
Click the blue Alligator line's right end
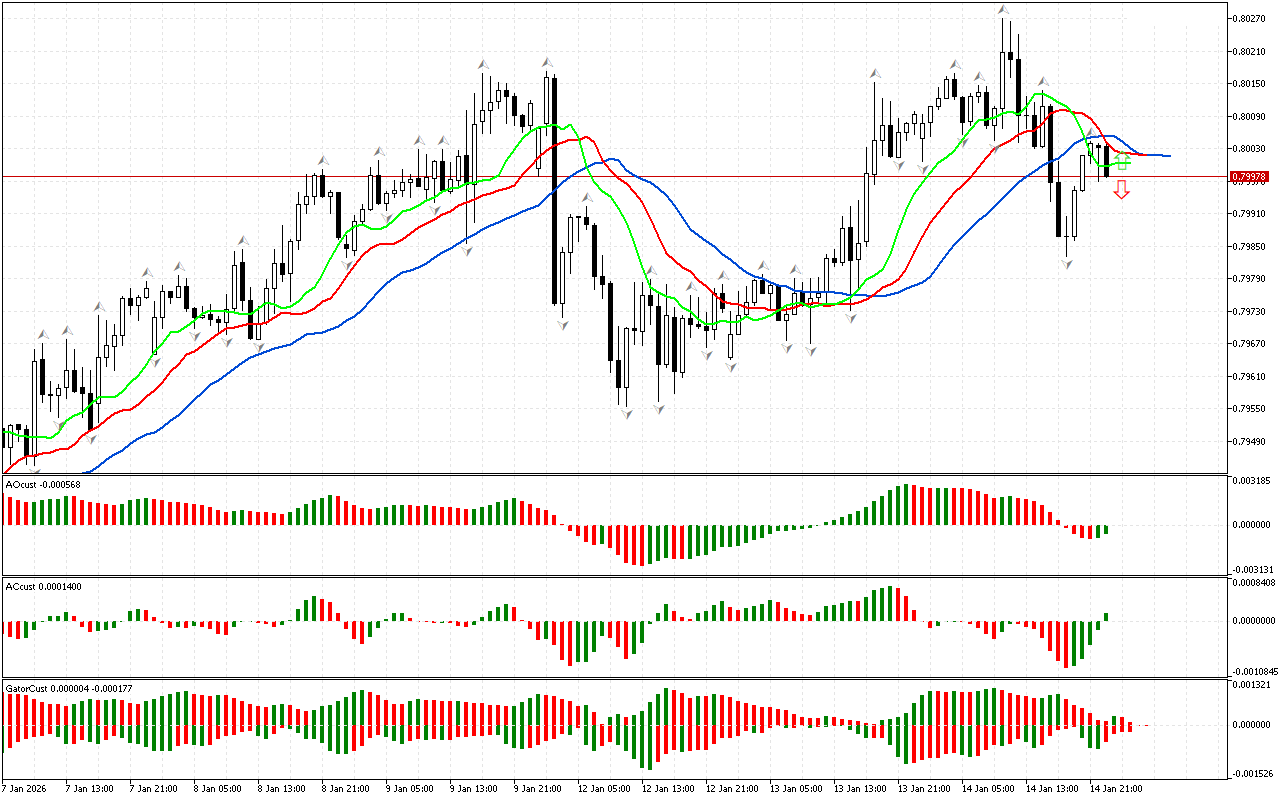[x=1168, y=156]
